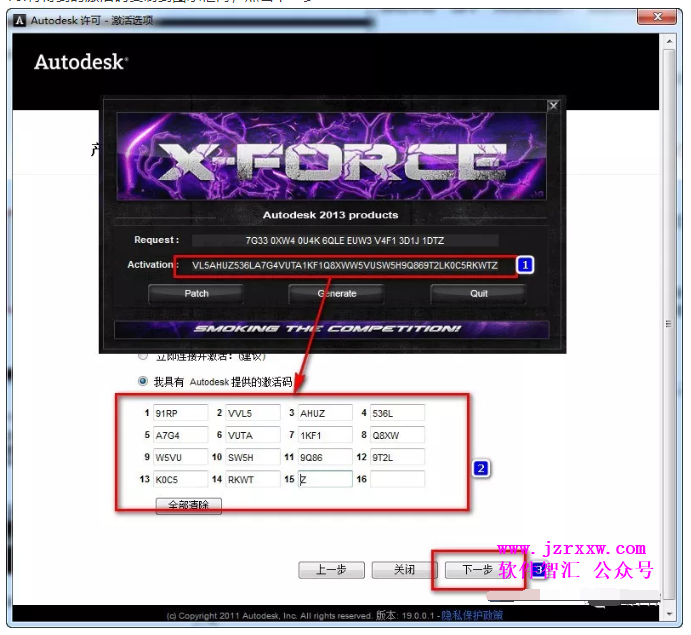Click activation field 6 containing VUTA
Screen dimensions: 691x635
(x=253, y=435)
